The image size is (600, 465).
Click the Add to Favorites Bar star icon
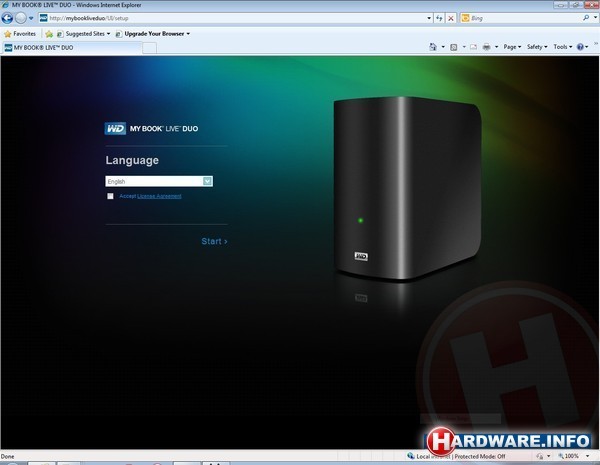49,34
